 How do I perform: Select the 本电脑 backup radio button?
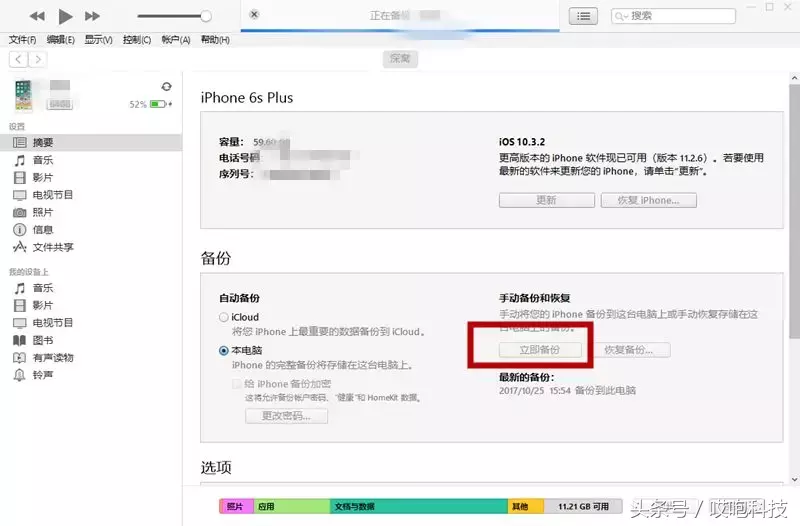pos(223,350)
